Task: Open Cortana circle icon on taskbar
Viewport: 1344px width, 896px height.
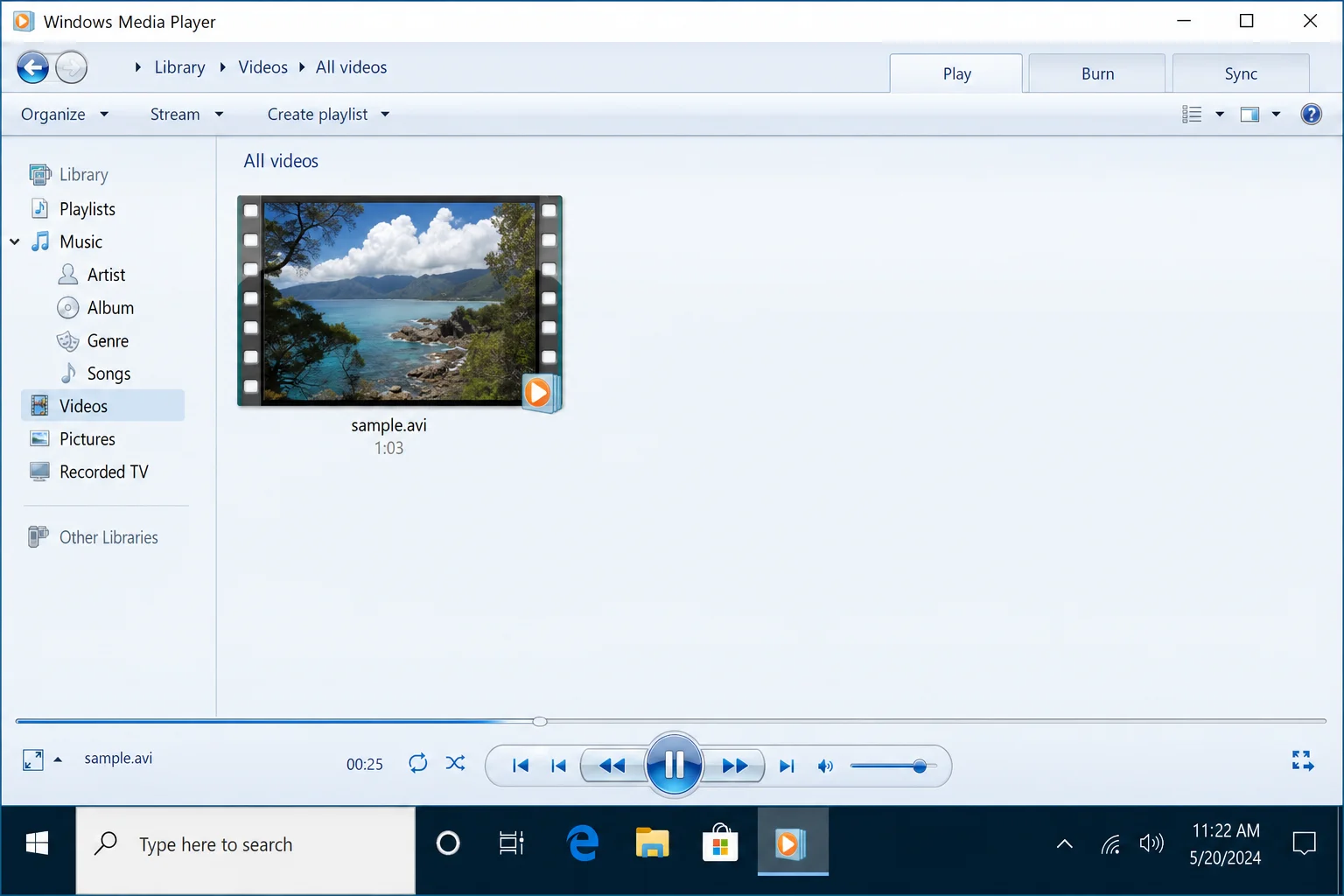Action: [x=448, y=843]
